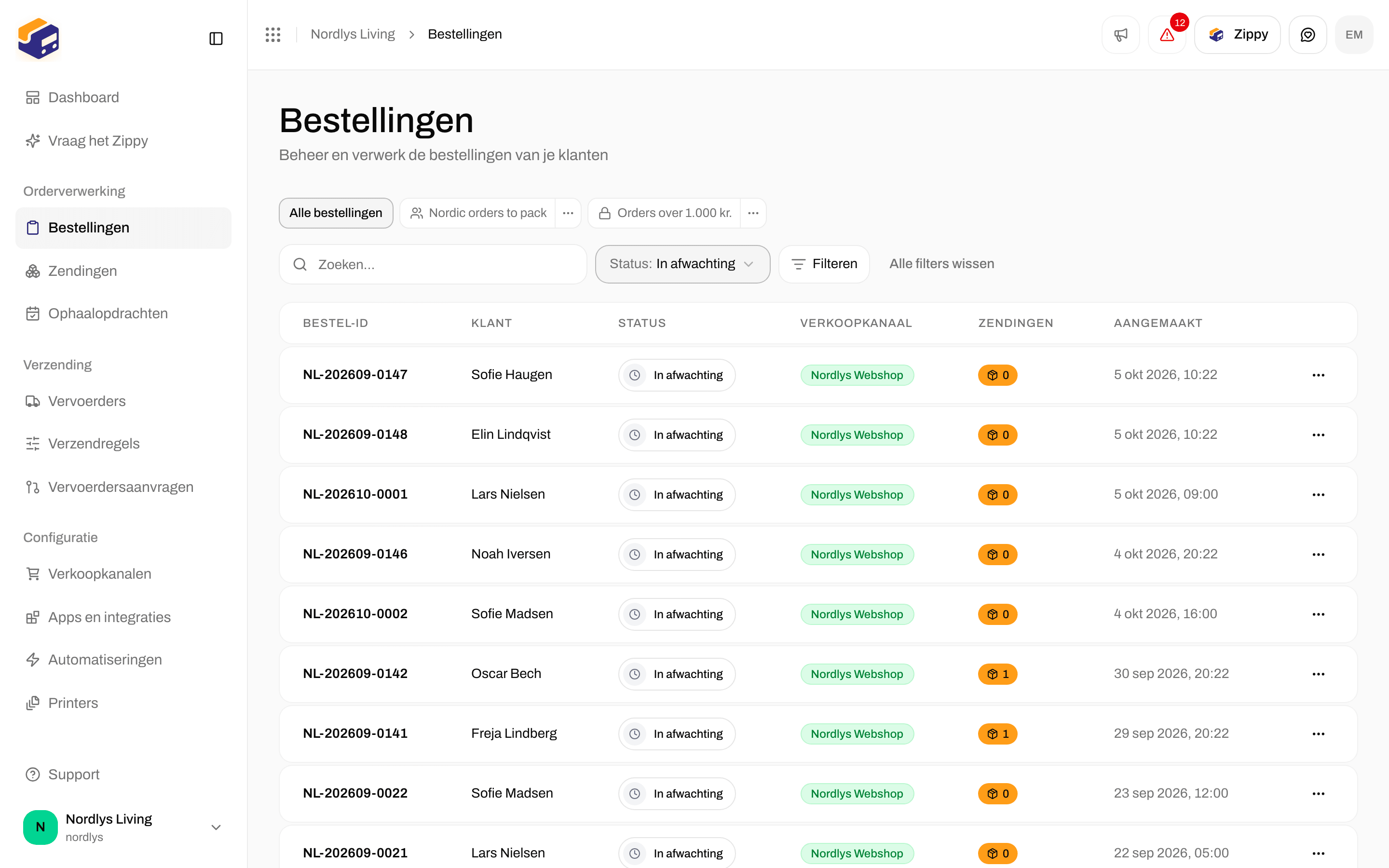Click Nordlys Webshop tag on NL-202610-0002
The image size is (1389, 868).
click(857, 614)
